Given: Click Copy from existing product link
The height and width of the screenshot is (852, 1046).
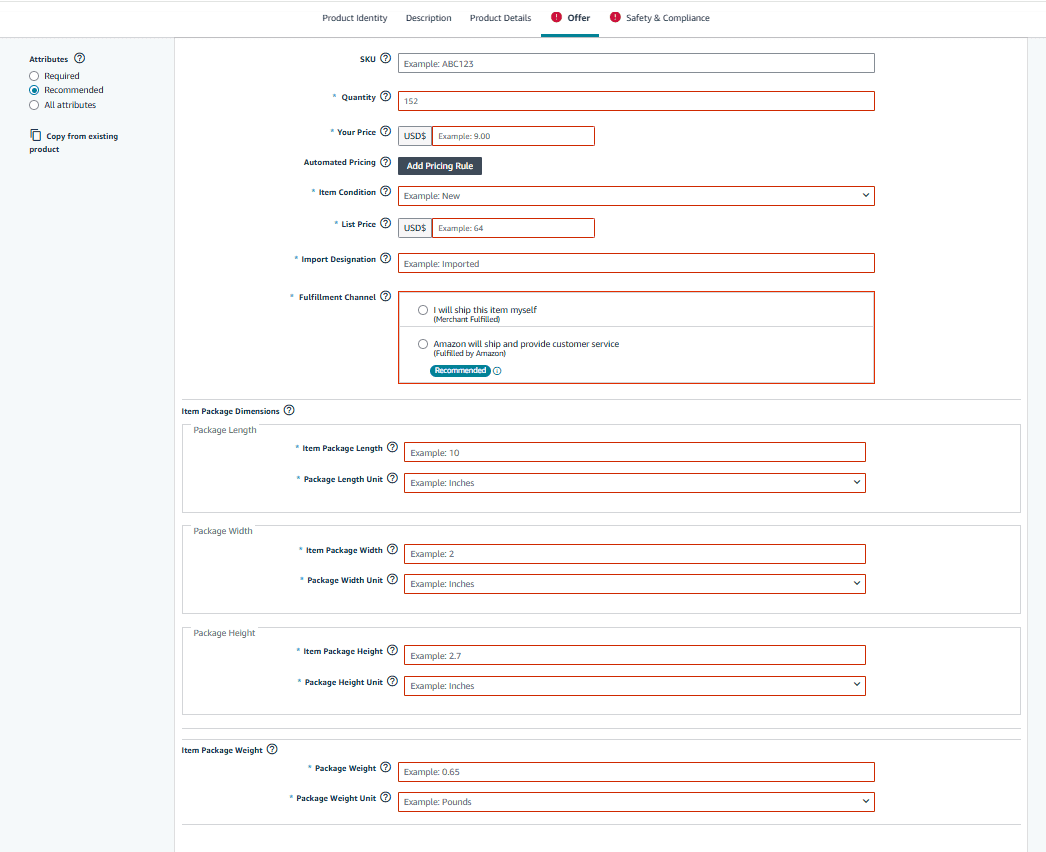Looking at the screenshot, I should tap(73, 142).
